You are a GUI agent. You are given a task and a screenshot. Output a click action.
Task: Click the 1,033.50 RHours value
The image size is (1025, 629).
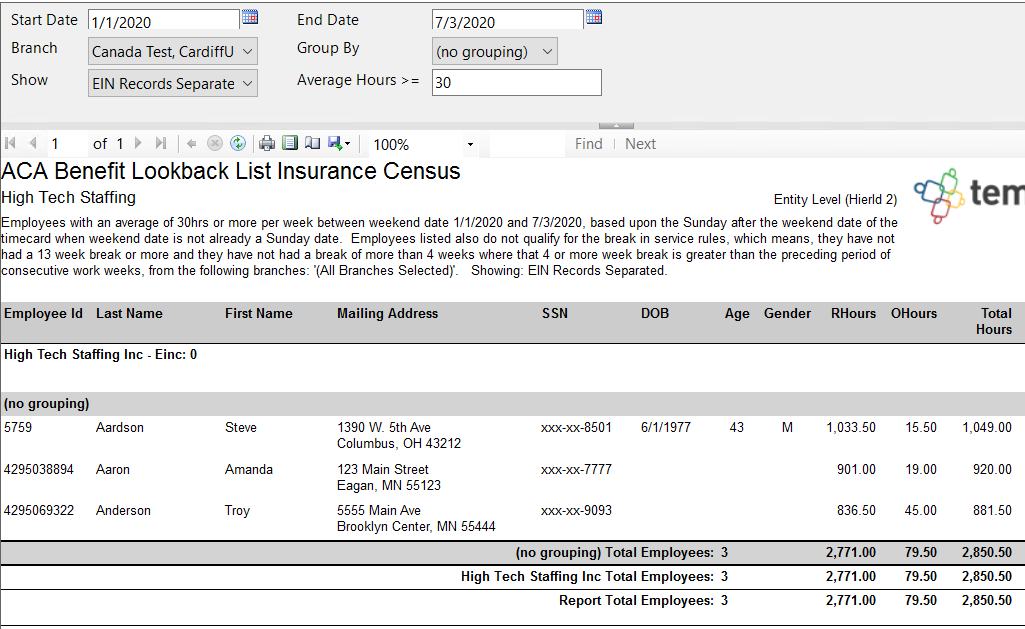coord(850,427)
